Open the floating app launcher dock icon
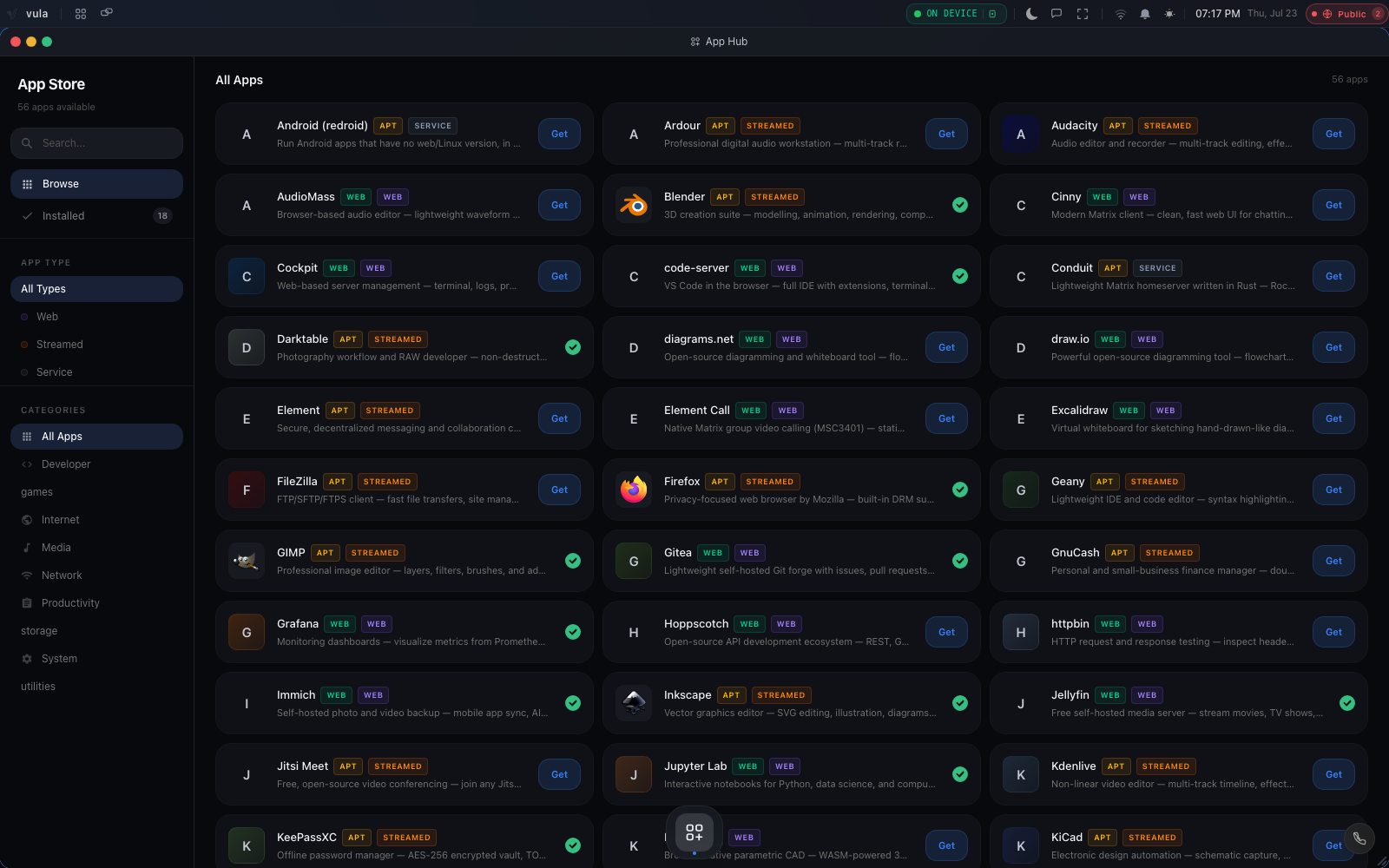The height and width of the screenshot is (868, 1389). click(694, 832)
